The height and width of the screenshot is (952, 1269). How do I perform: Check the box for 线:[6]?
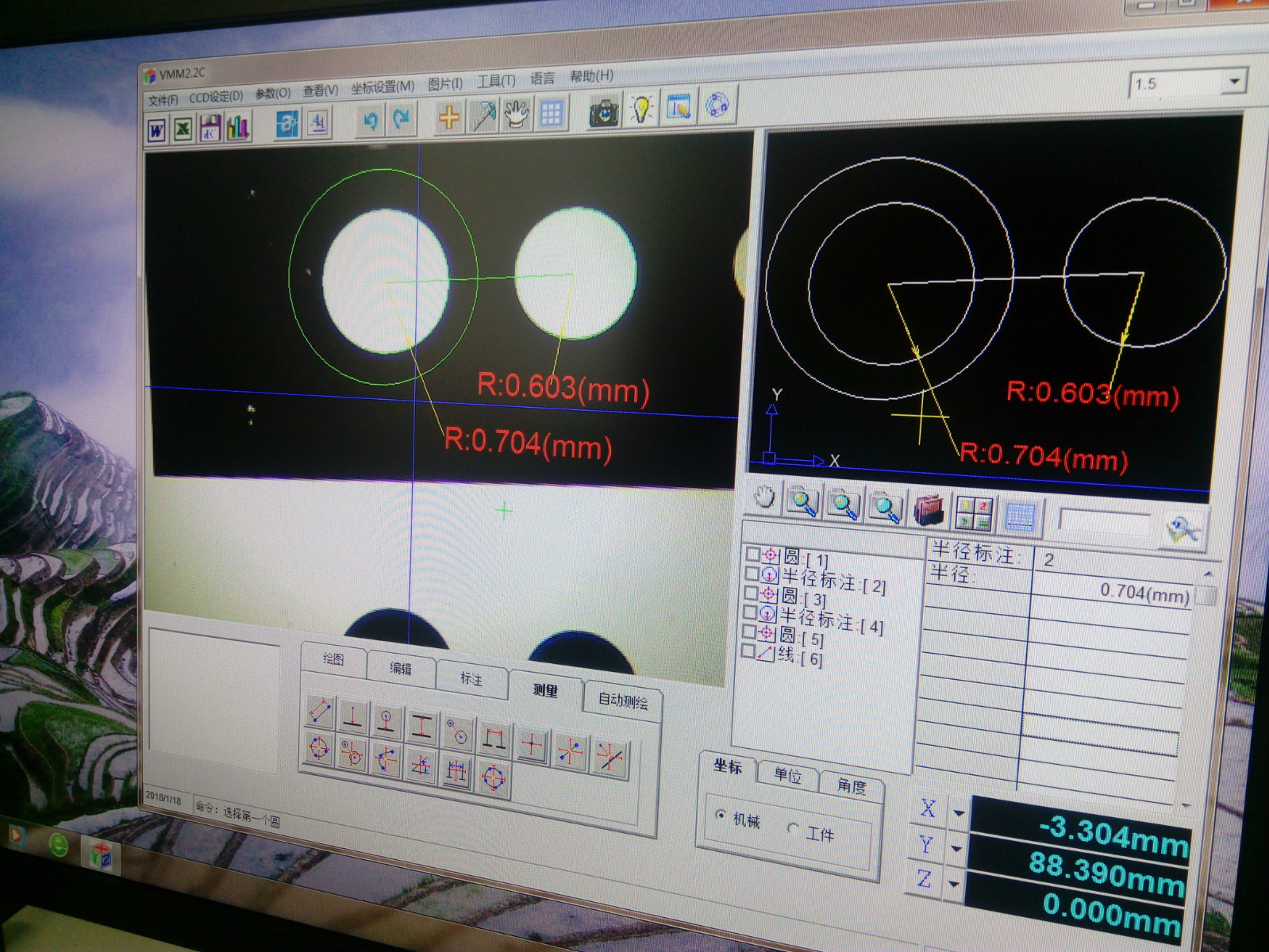pos(748,651)
